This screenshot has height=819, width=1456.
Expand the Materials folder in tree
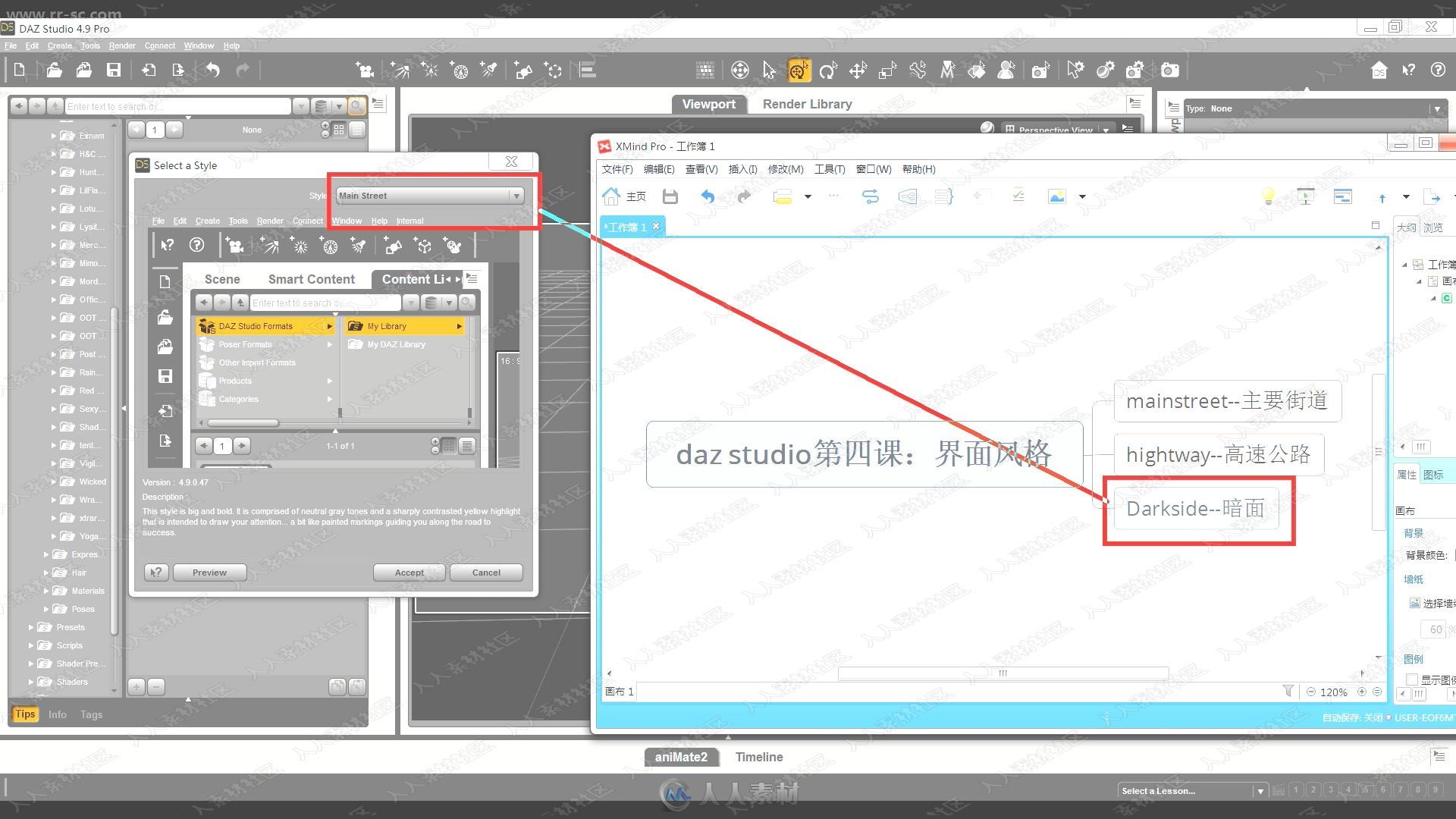(46, 591)
